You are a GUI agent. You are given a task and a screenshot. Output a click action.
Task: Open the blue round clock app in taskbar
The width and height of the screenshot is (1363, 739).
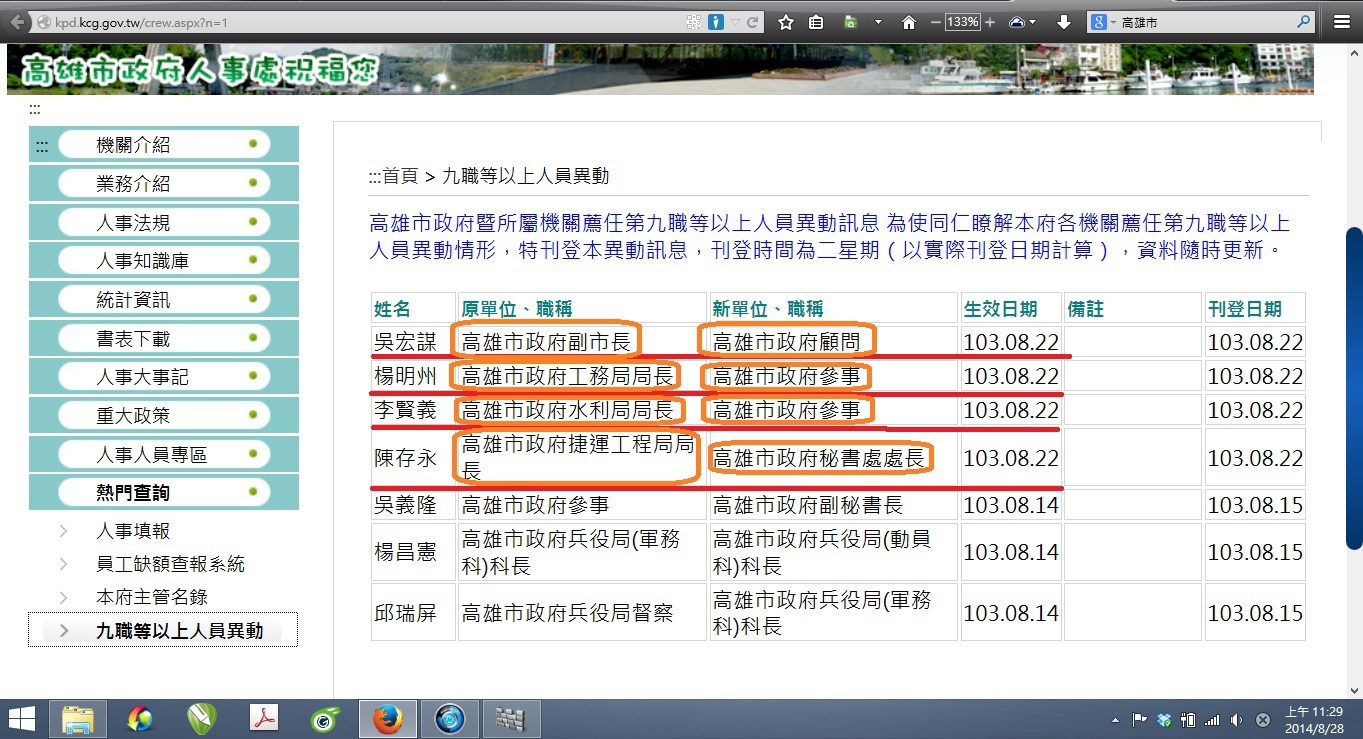(x=449, y=718)
